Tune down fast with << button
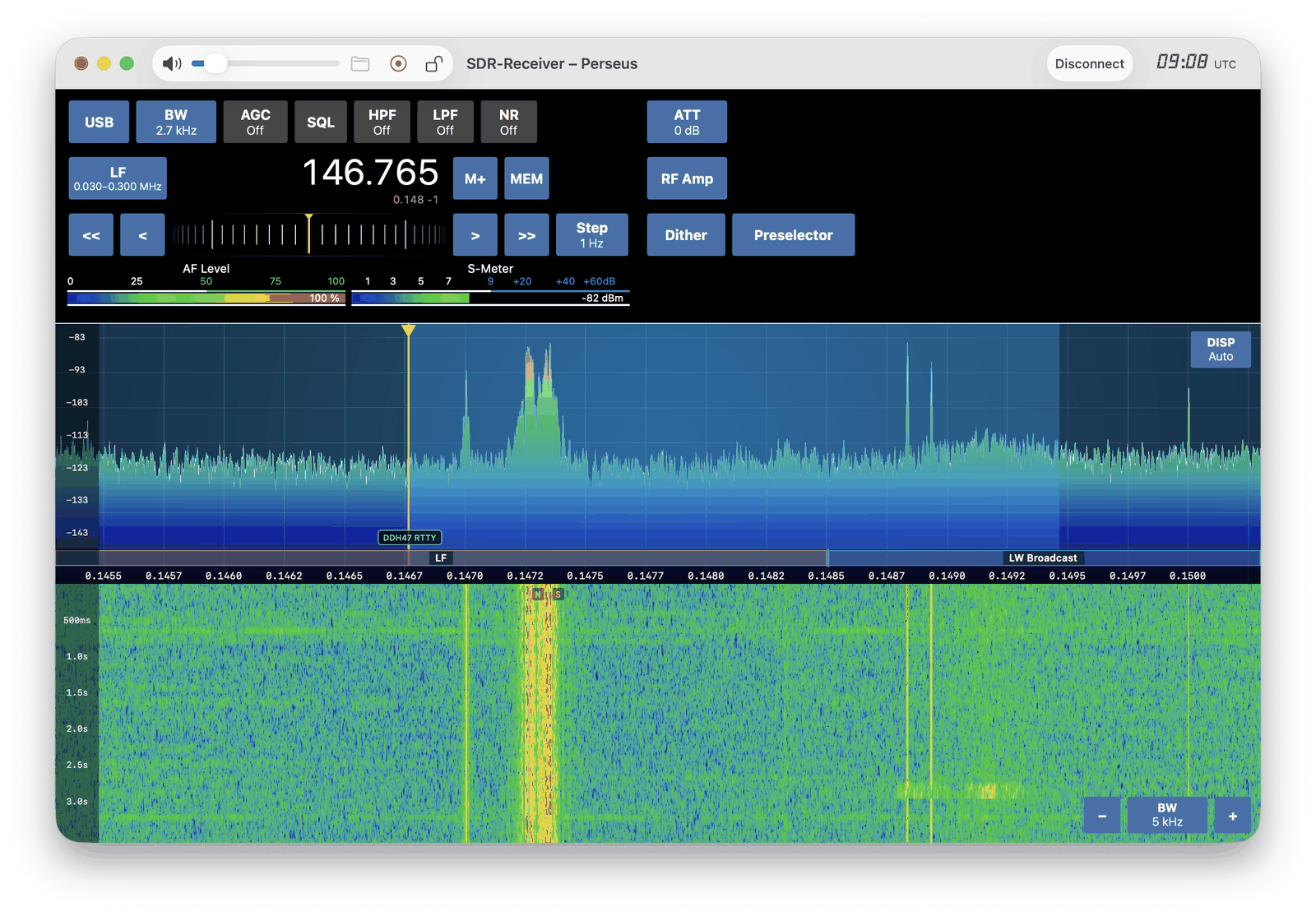The height and width of the screenshot is (916, 1316). (x=91, y=235)
